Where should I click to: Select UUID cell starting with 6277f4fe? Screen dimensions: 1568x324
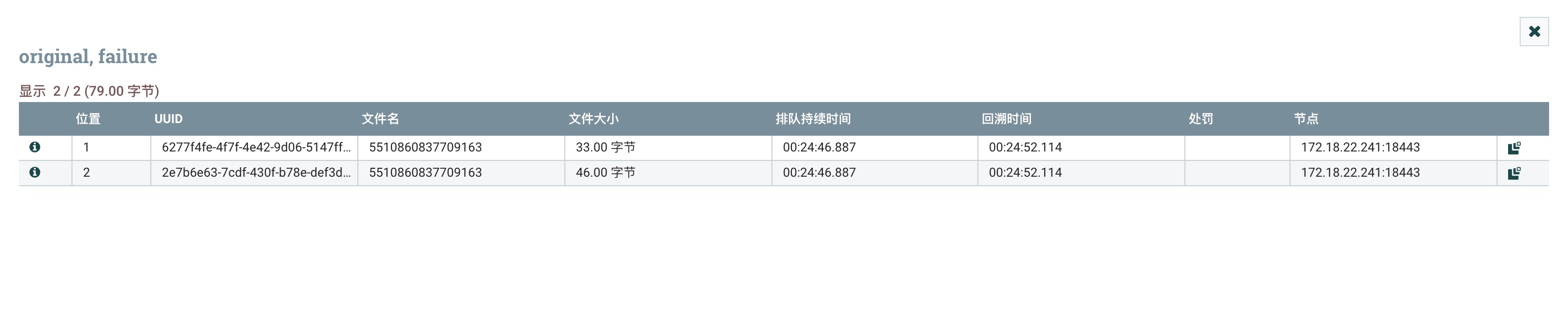254,147
